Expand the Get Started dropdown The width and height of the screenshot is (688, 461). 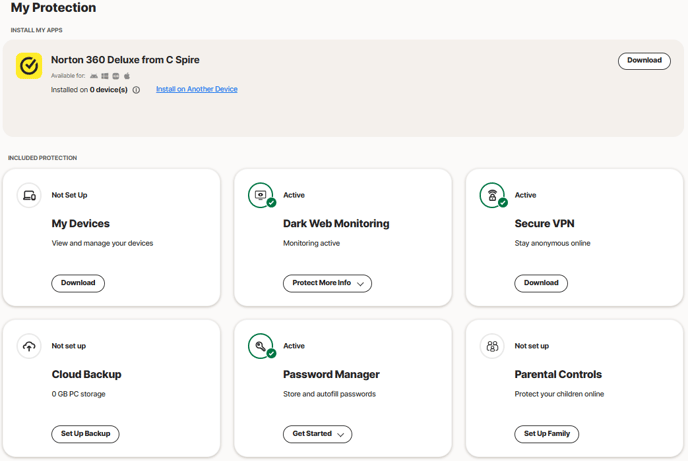click(317, 434)
